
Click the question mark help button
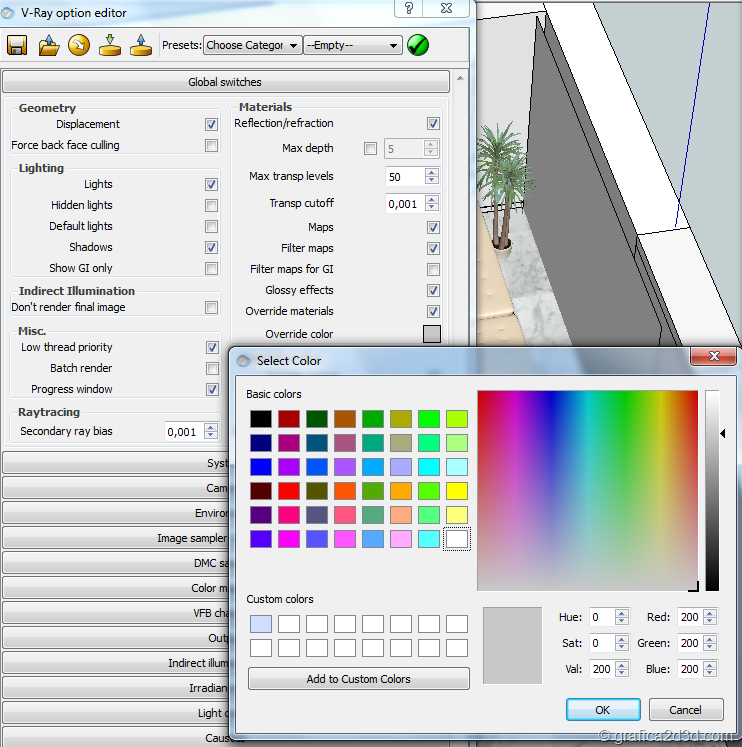(409, 8)
